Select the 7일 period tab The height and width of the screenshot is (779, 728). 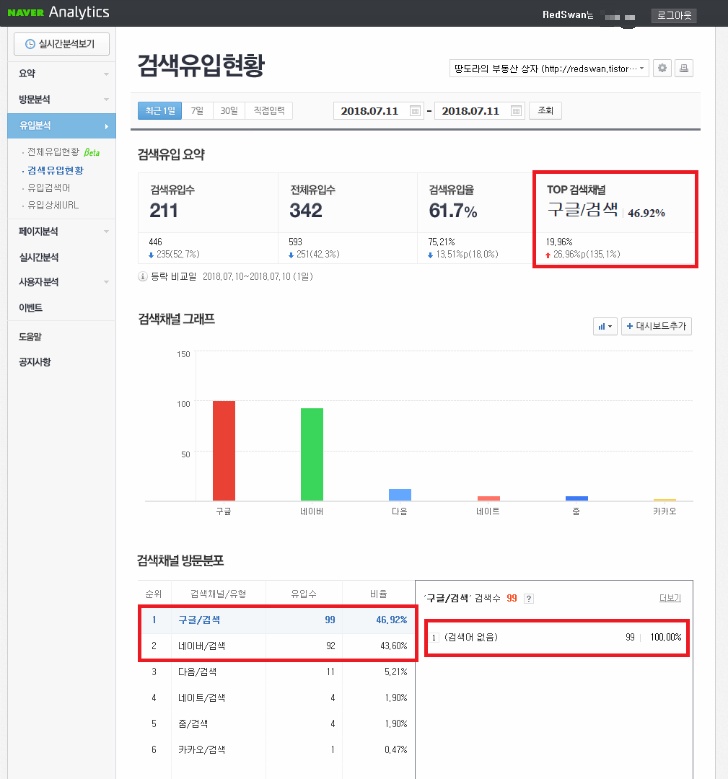[197, 111]
